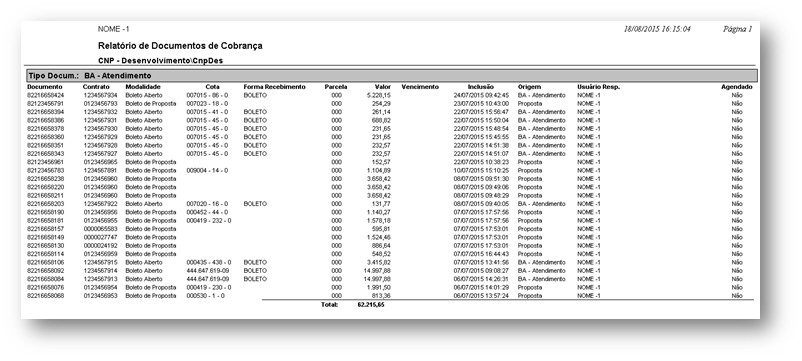Select cota value '000419 - 232 - 0'
Viewport: 802px width, 361px height.
click(209, 220)
